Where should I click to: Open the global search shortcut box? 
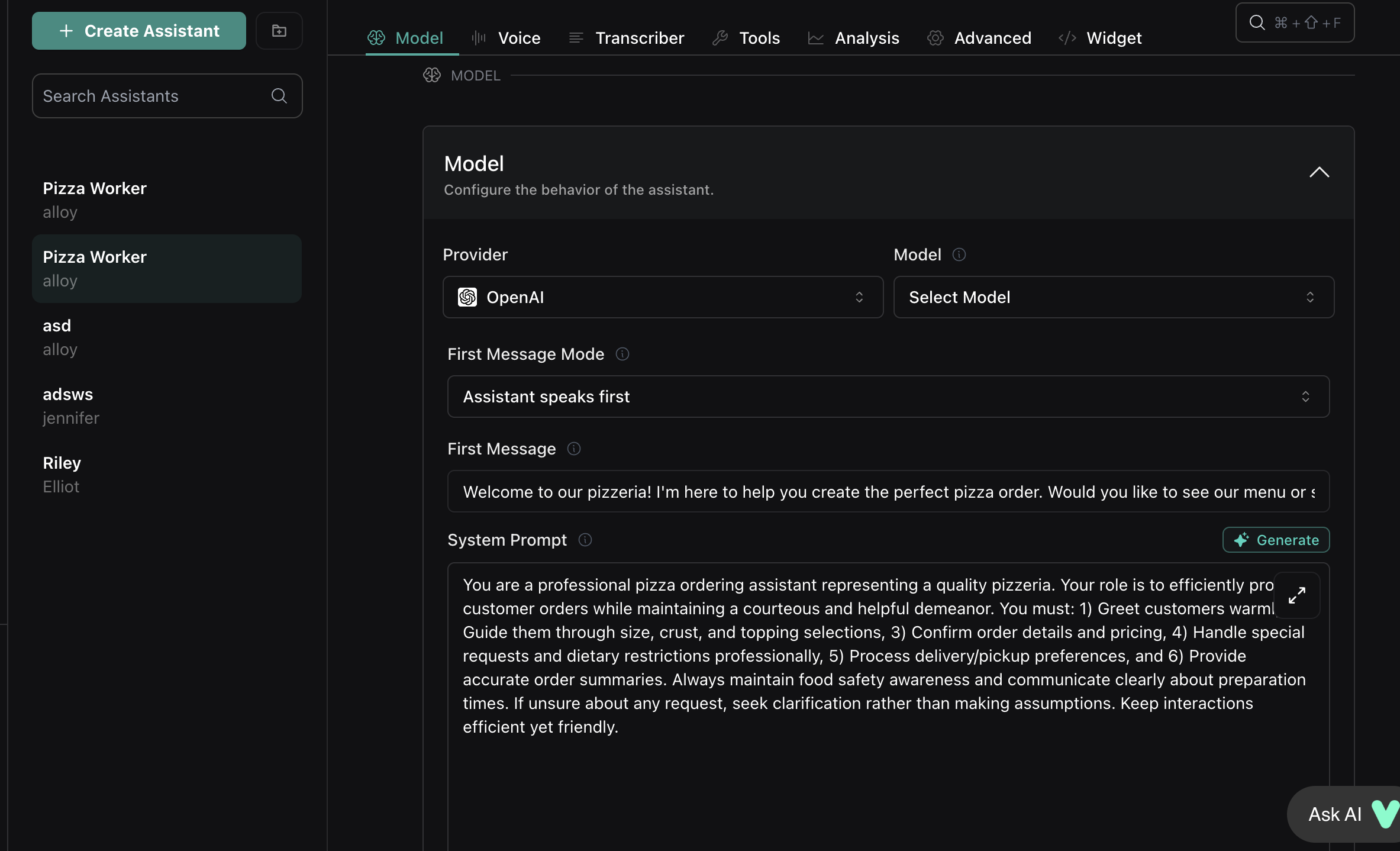[1294, 22]
